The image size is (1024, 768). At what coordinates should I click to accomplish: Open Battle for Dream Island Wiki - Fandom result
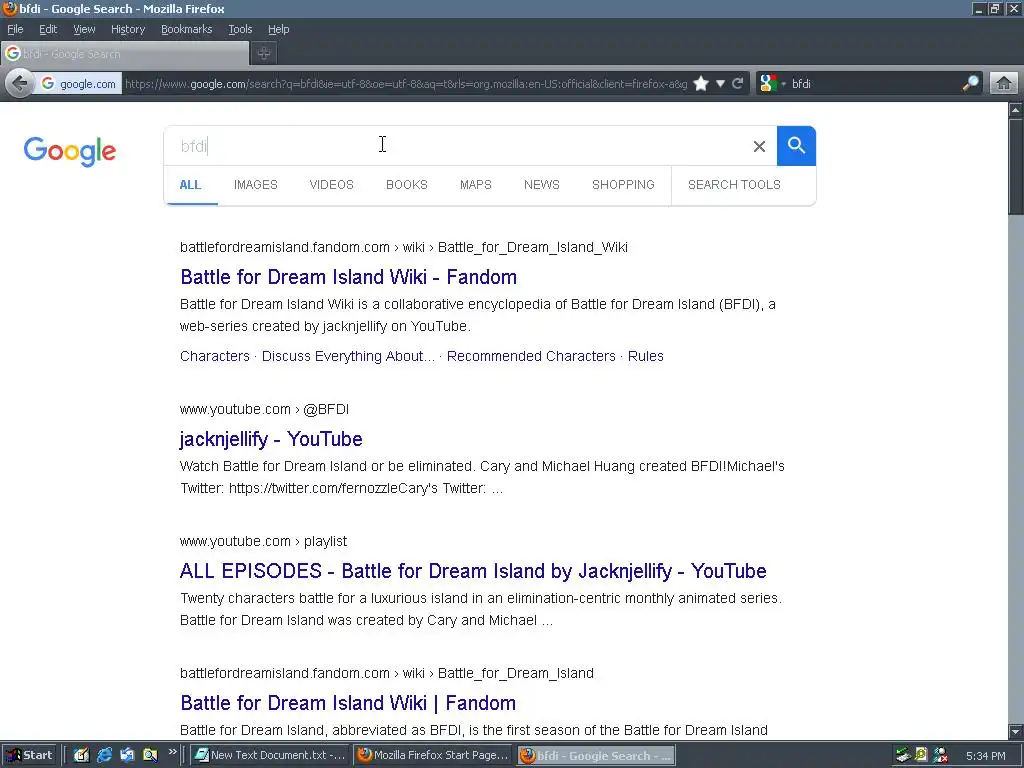(x=348, y=277)
